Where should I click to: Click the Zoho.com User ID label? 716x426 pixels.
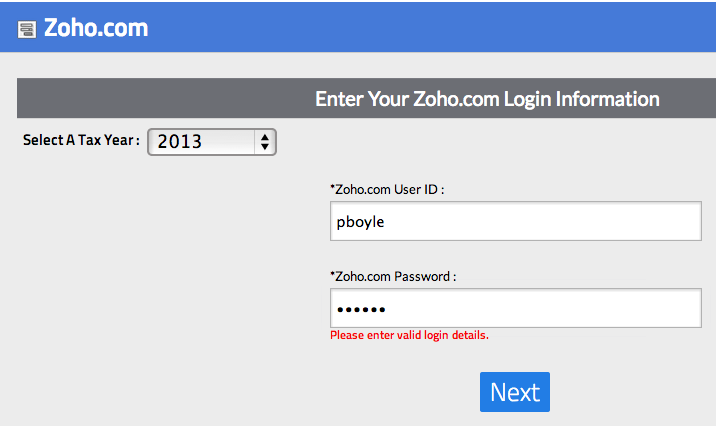pos(387,189)
